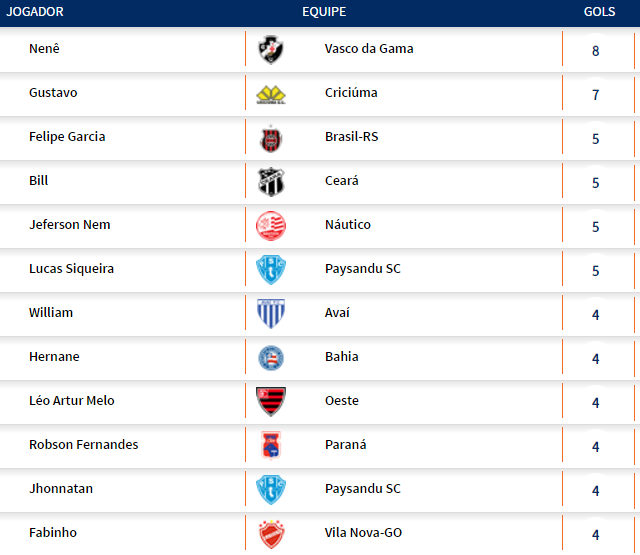This screenshot has width=640, height=555.
Task: Click the JOGADOR column header
Action: 35,12
